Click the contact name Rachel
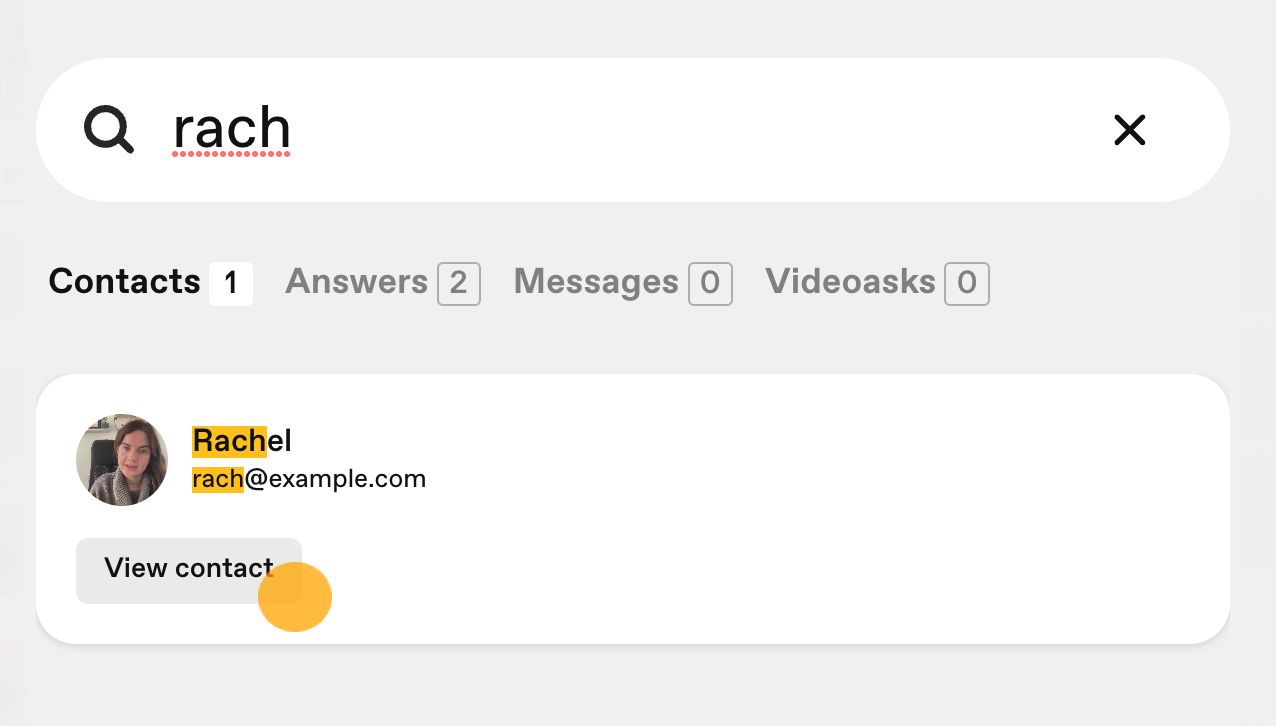The image size is (1276, 726). click(242, 441)
